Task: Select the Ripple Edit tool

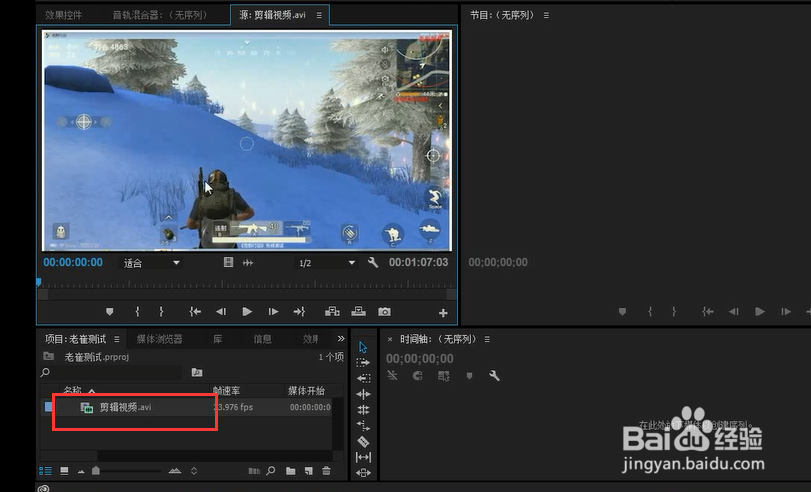Action: [x=363, y=394]
